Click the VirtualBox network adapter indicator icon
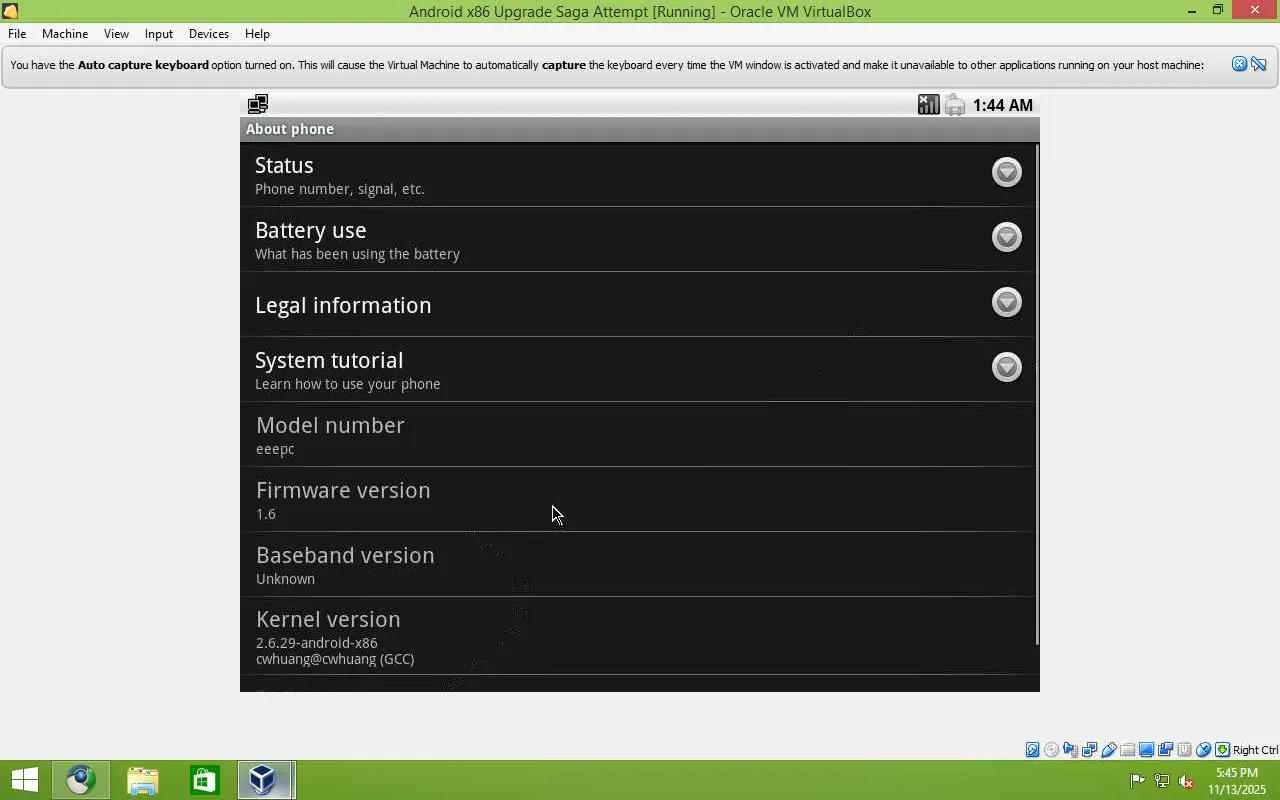Screen dimensions: 1280x800 pyautogui.click(x=1089, y=750)
